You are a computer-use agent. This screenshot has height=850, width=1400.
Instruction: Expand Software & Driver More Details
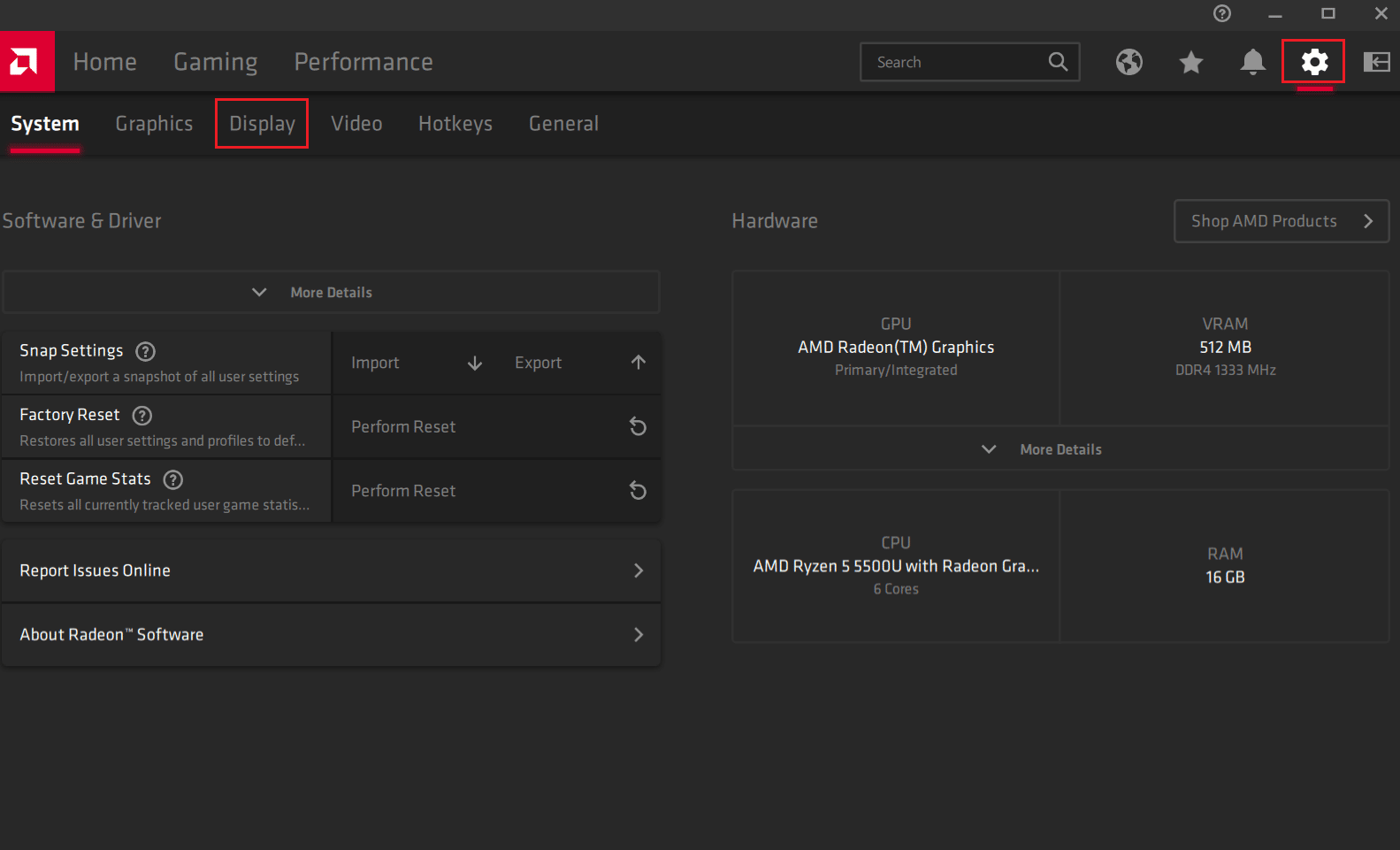click(332, 292)
